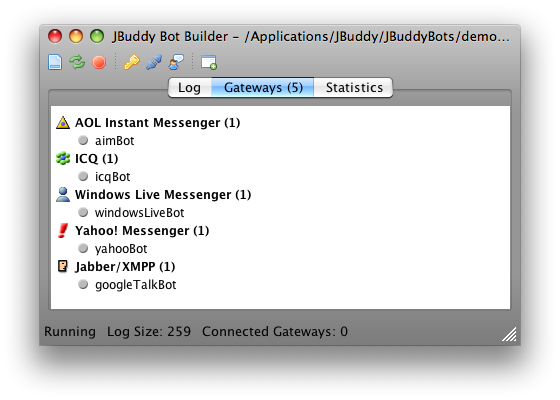Click the yellow key icon
This screenshot has width=560, height=400.
[x=131, y=62]
